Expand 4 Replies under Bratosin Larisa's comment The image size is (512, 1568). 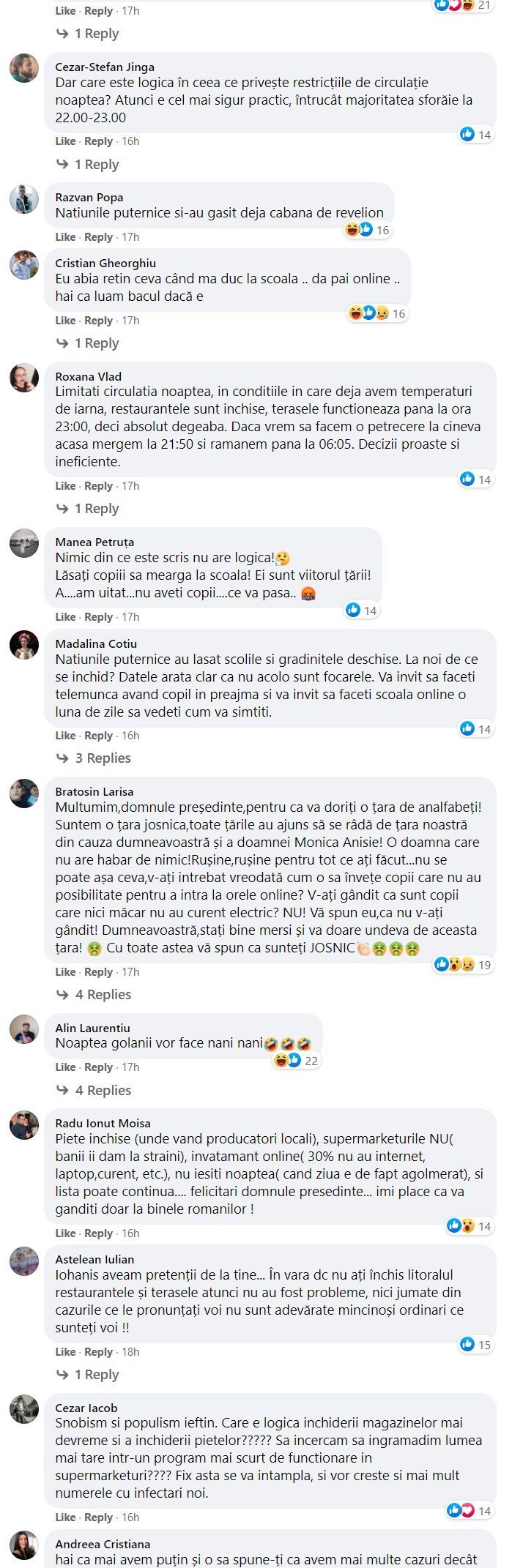point(94,995)
